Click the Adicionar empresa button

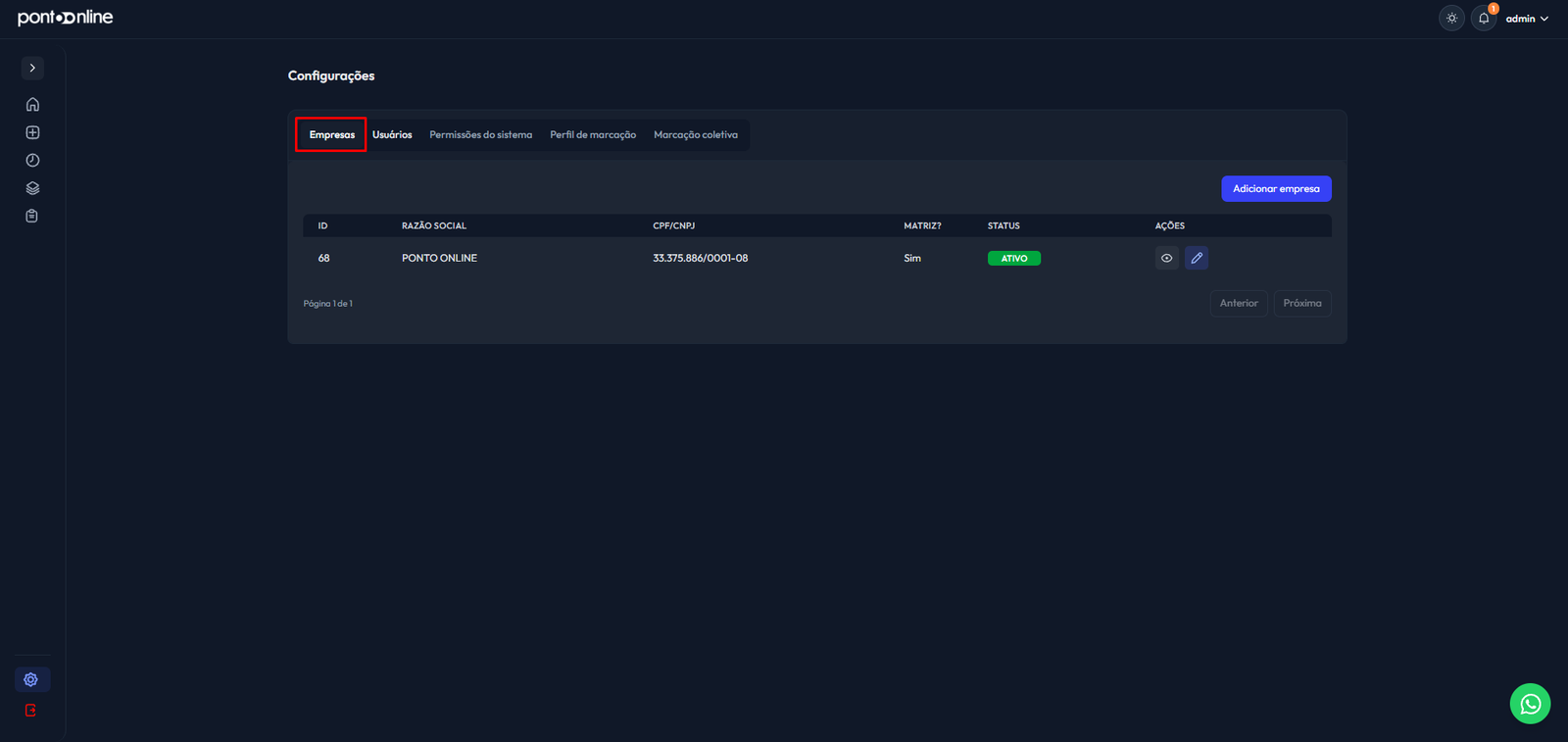point(1276,188)
